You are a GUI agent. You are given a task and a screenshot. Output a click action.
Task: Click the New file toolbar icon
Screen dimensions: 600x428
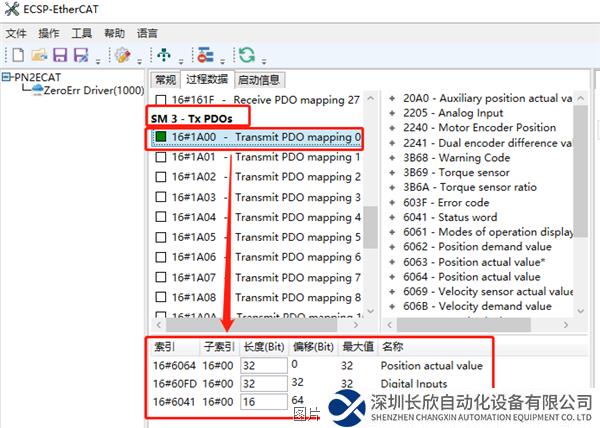(15, 54)
